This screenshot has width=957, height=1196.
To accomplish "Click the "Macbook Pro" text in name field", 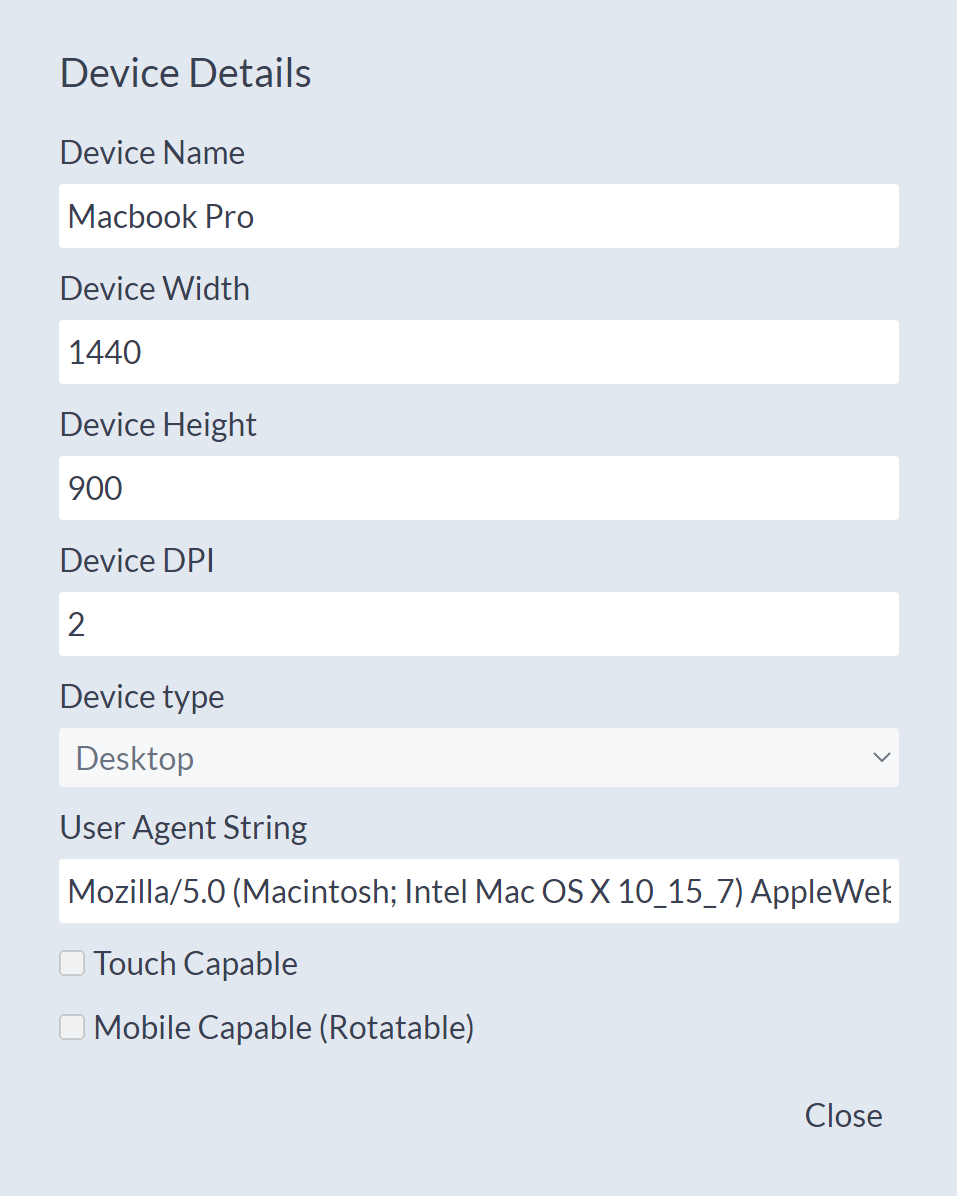I will [x=161, y=216].
